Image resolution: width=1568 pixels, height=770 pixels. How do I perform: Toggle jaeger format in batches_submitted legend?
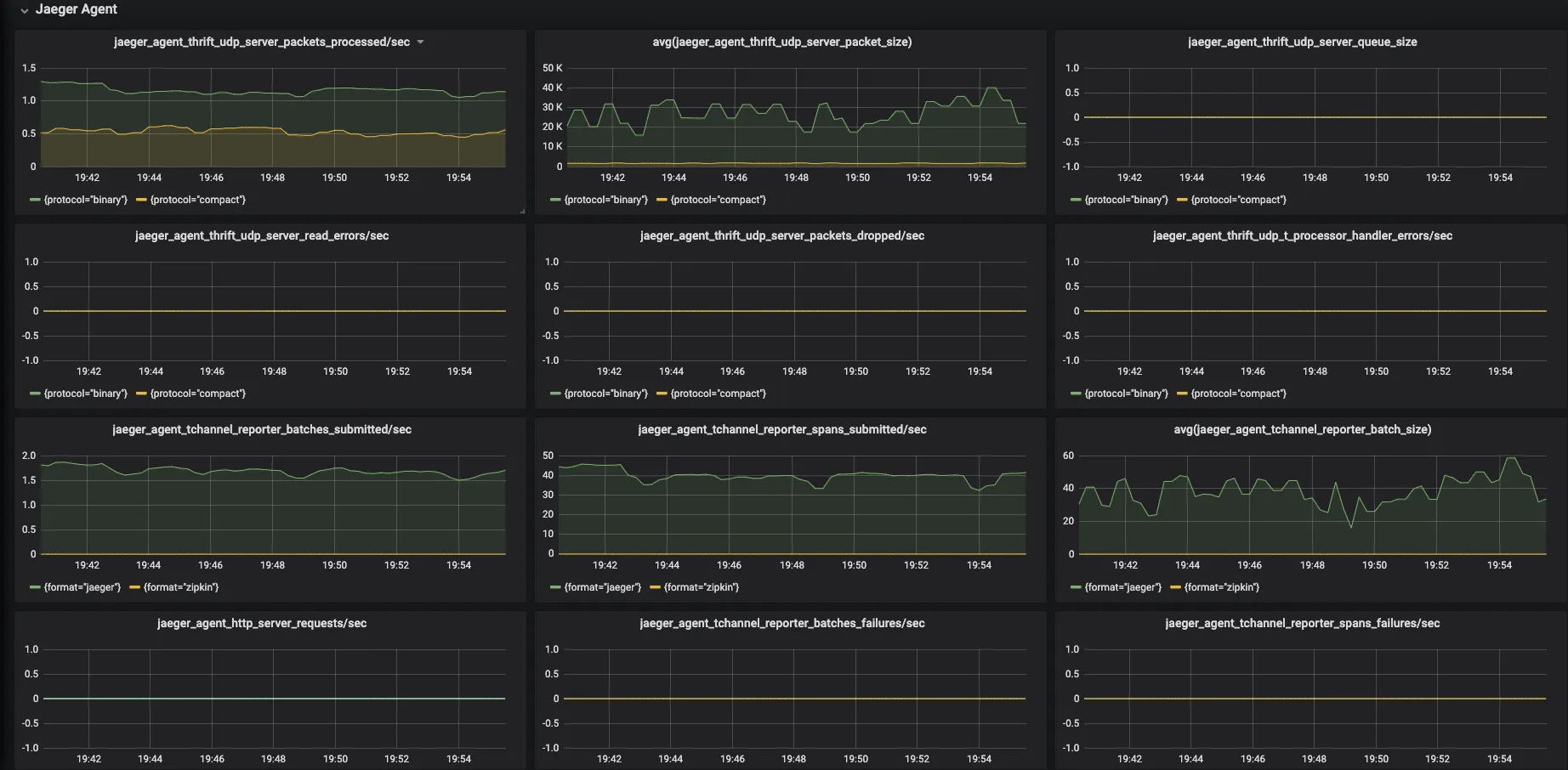click(x=82, y=587)
